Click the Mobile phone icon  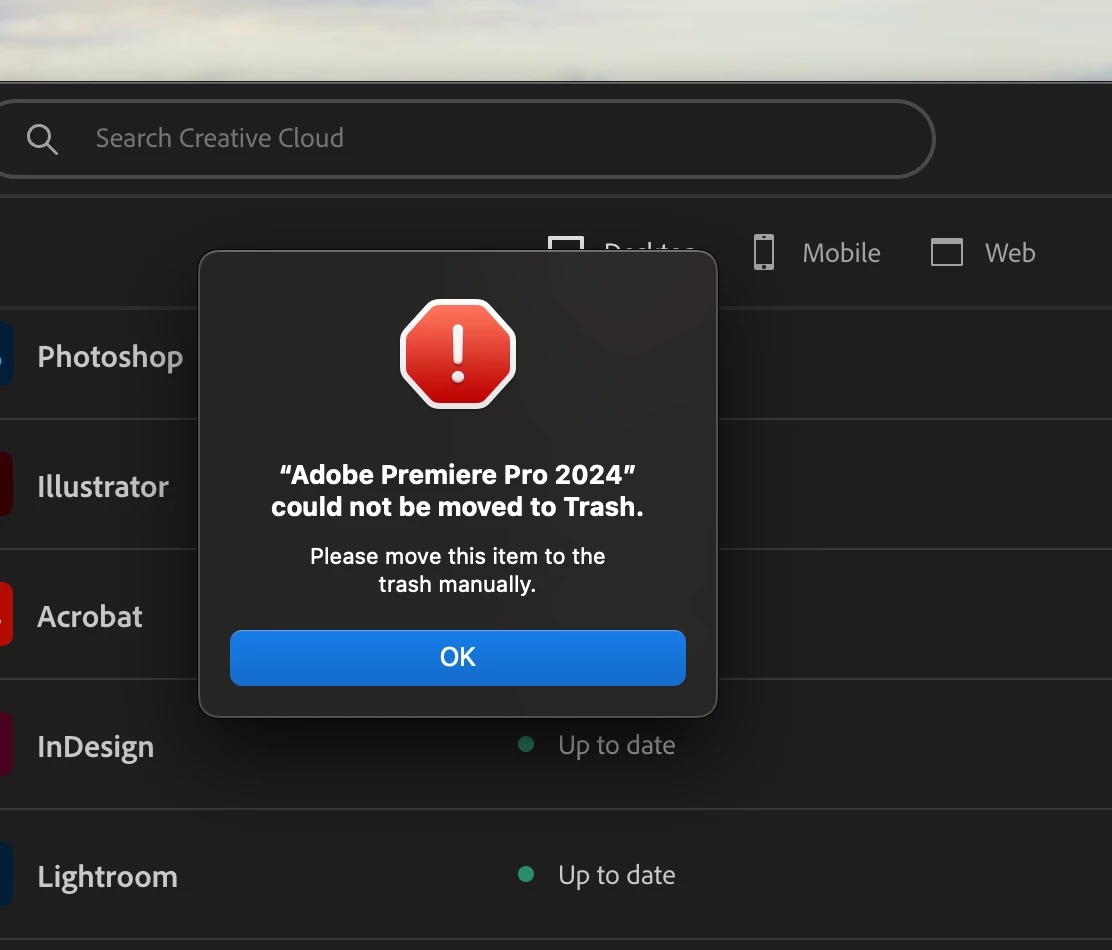(764, 252)
